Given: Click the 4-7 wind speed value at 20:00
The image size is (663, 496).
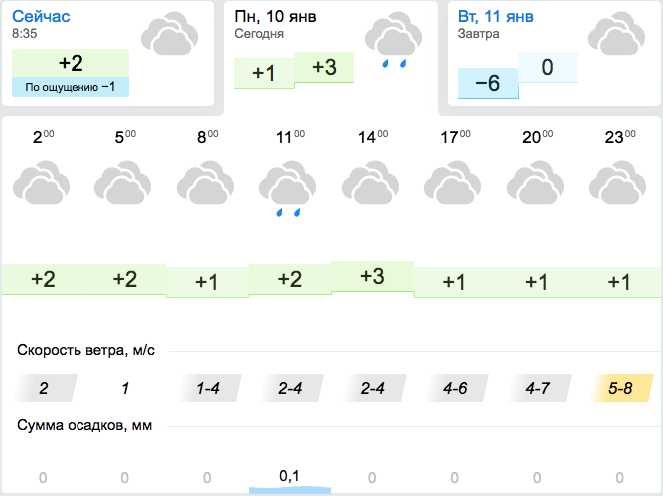Looking at the screenshot, I should tap(537, 388).
